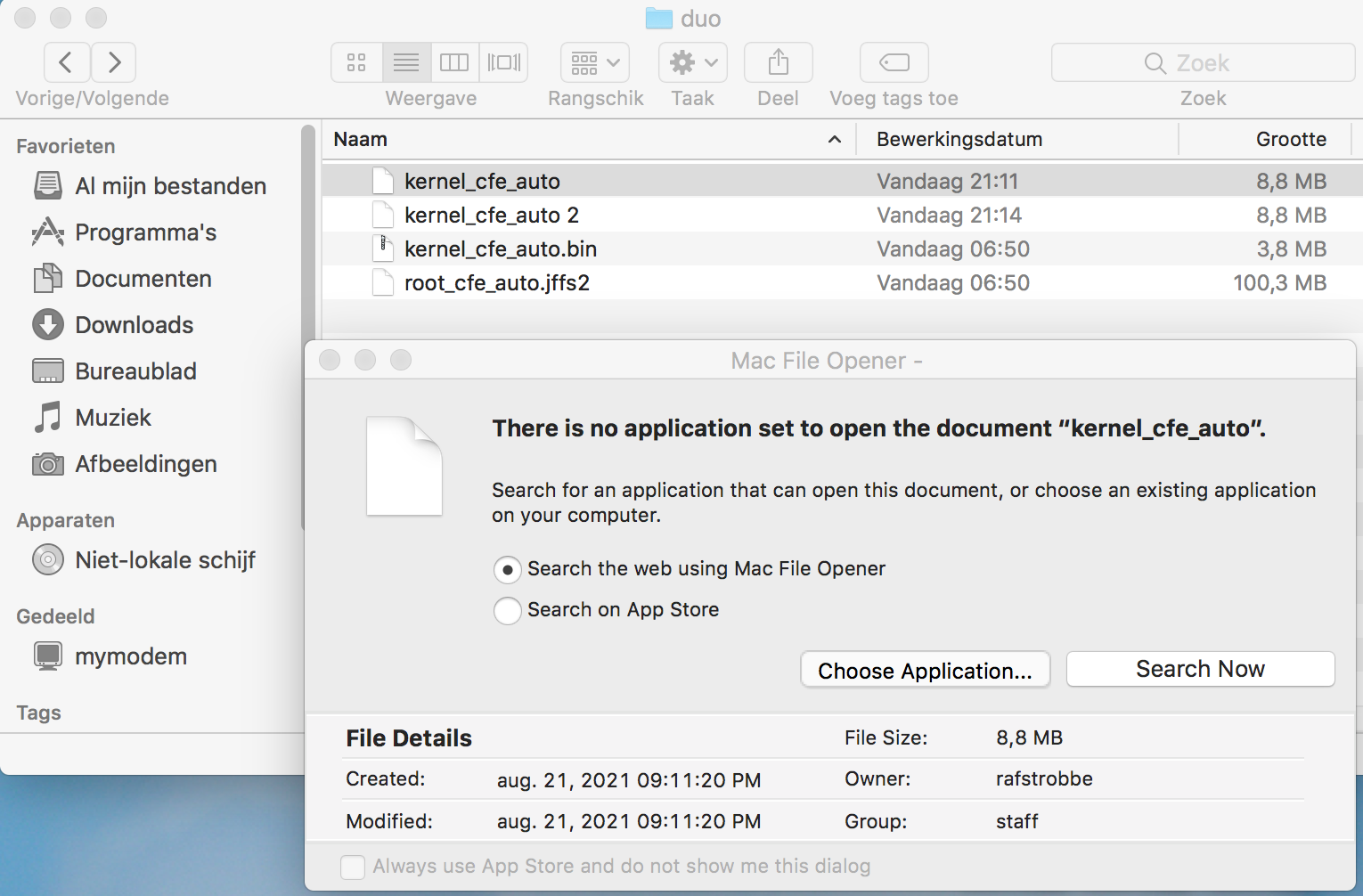Switch to column view in the toolbar
This screenshot has height=896, width=1363.
click(454, 62)
